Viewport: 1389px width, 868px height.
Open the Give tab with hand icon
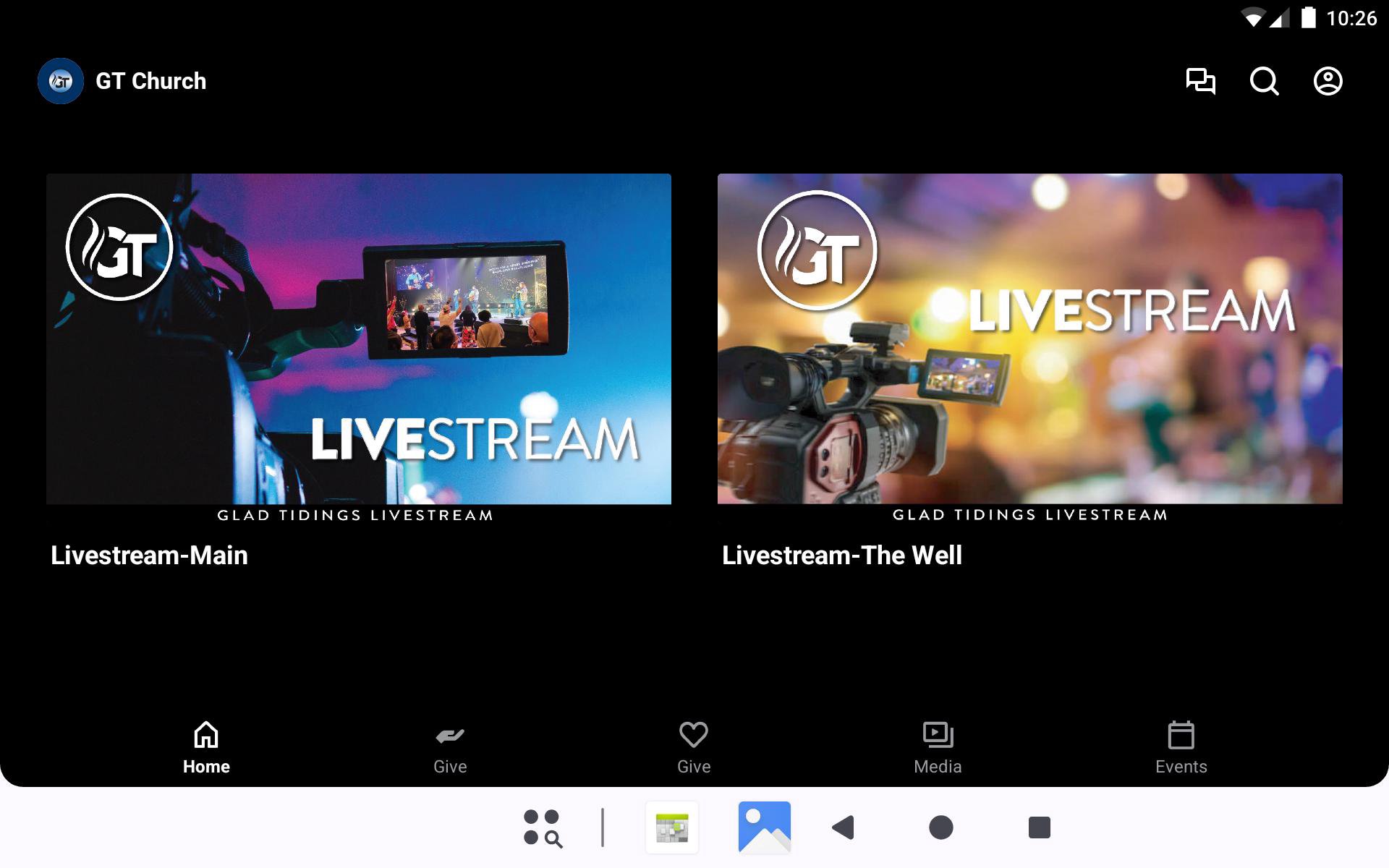[x=450, y=748]
